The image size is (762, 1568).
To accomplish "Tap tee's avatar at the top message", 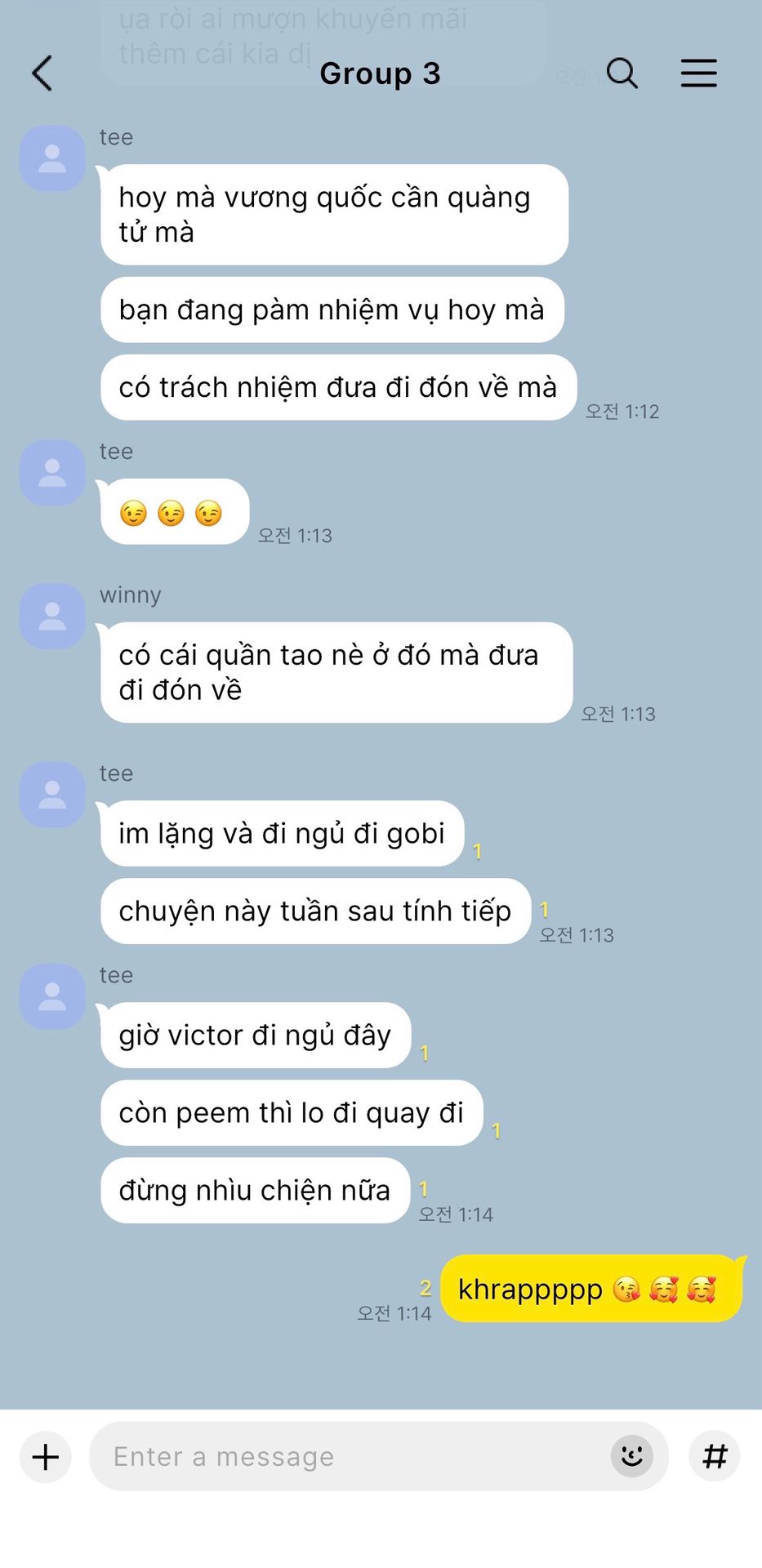I will coord(52,158).
